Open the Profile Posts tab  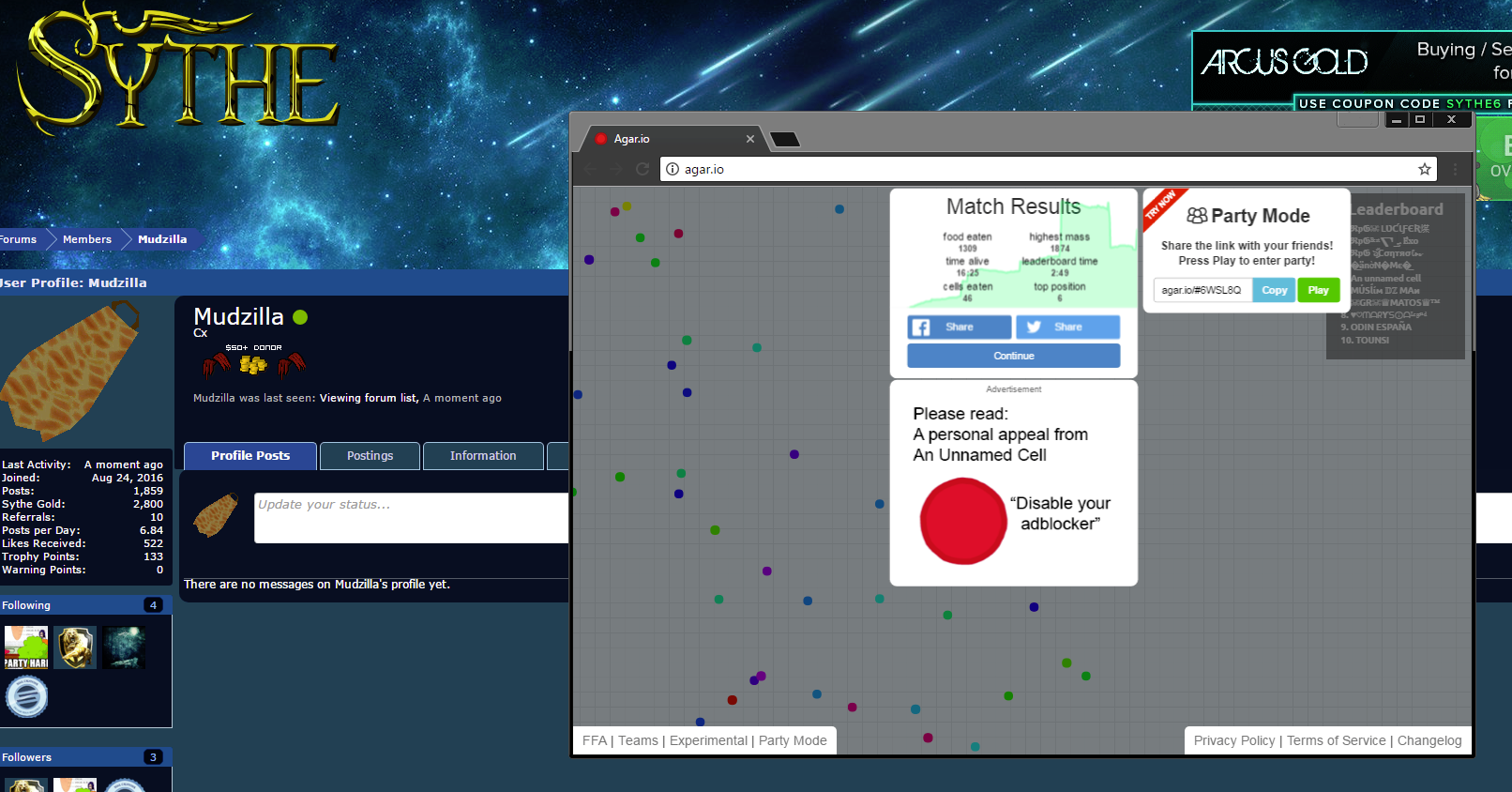pos(250,456)
